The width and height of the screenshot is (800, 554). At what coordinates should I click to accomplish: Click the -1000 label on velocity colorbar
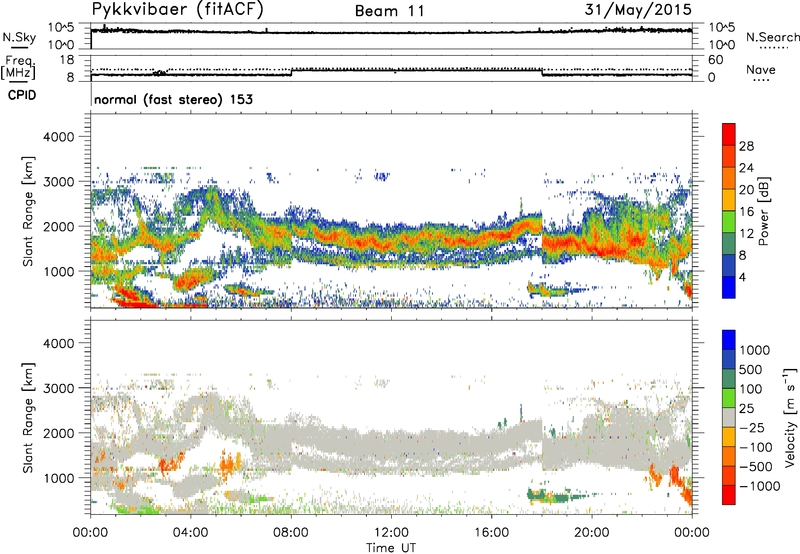pos(760,486)
